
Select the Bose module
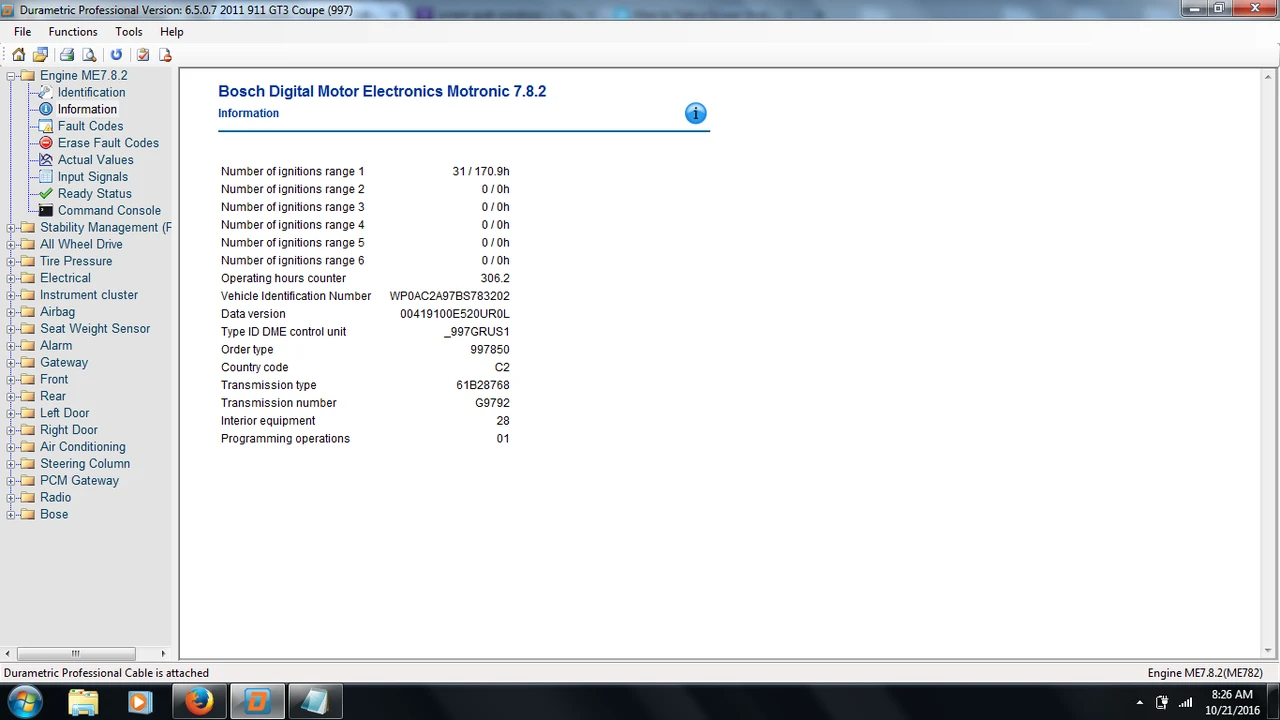click(x=54, y=515)
